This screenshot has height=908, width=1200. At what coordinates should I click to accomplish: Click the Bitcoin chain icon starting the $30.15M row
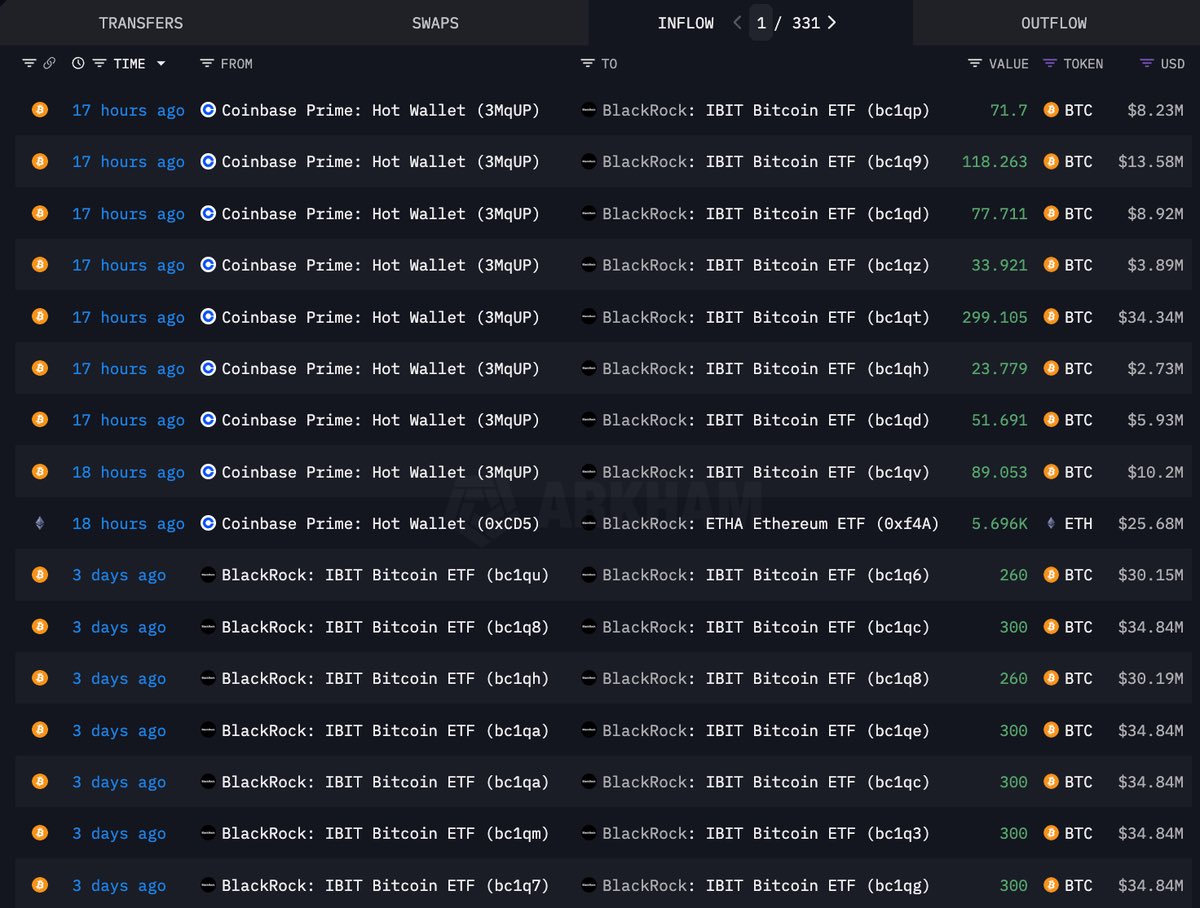(x=40, y=575)
